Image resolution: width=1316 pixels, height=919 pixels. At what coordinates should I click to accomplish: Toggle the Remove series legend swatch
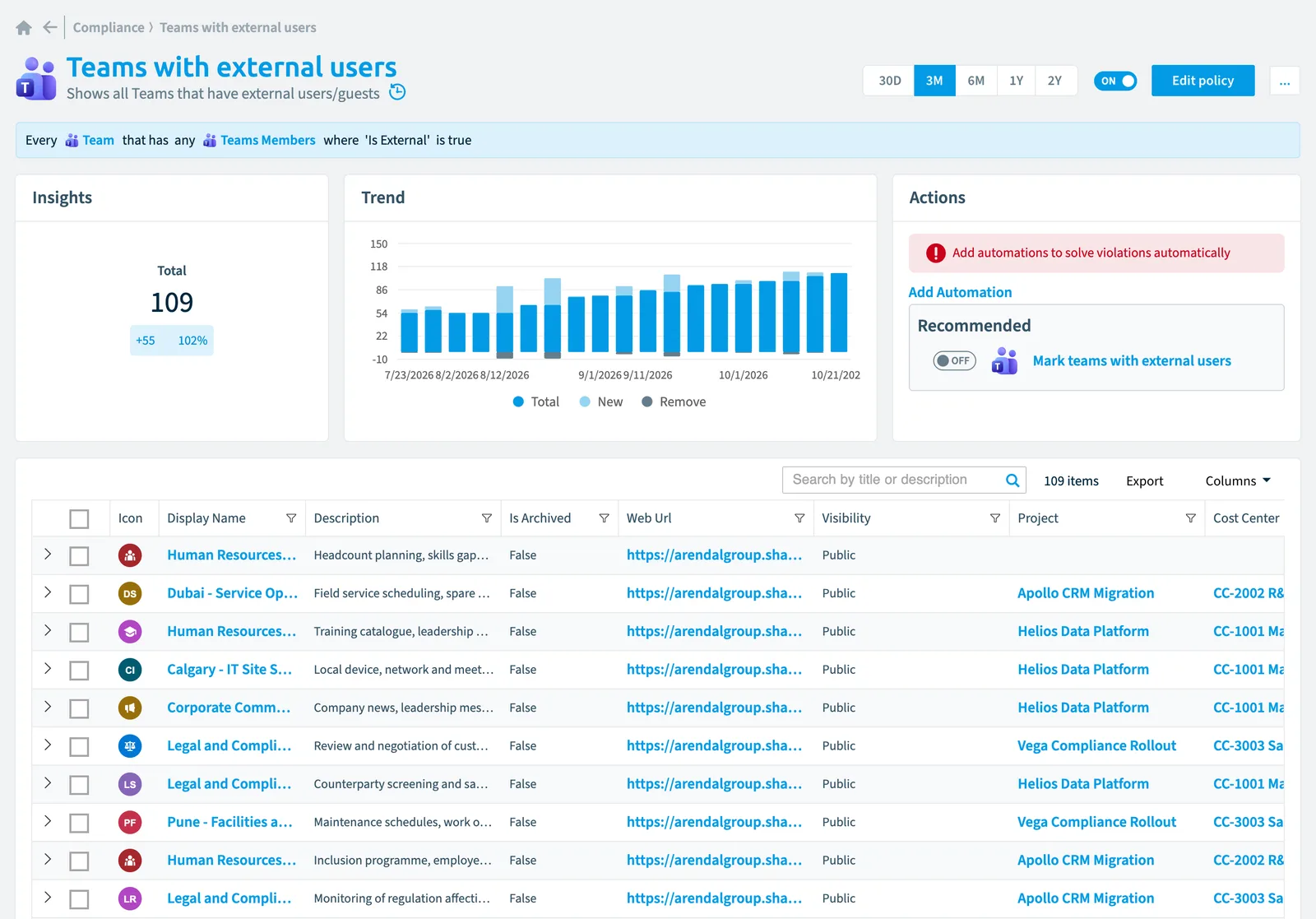click(x=647, y=401)
